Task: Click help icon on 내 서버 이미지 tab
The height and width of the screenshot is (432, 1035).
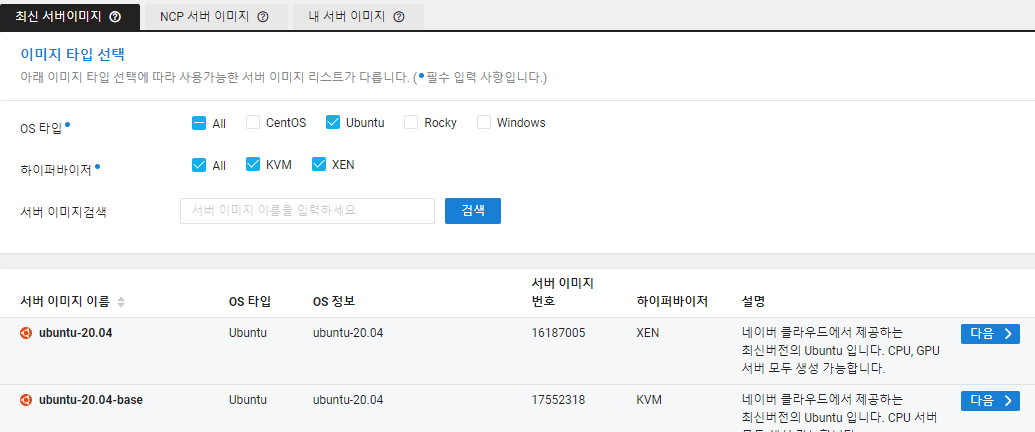Action: [x=399, y=17]
